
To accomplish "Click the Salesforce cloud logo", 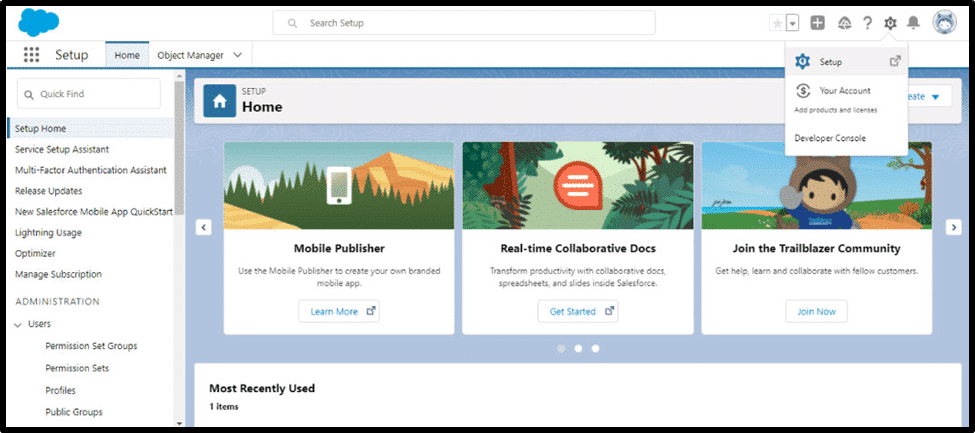I will pos(39,22).
